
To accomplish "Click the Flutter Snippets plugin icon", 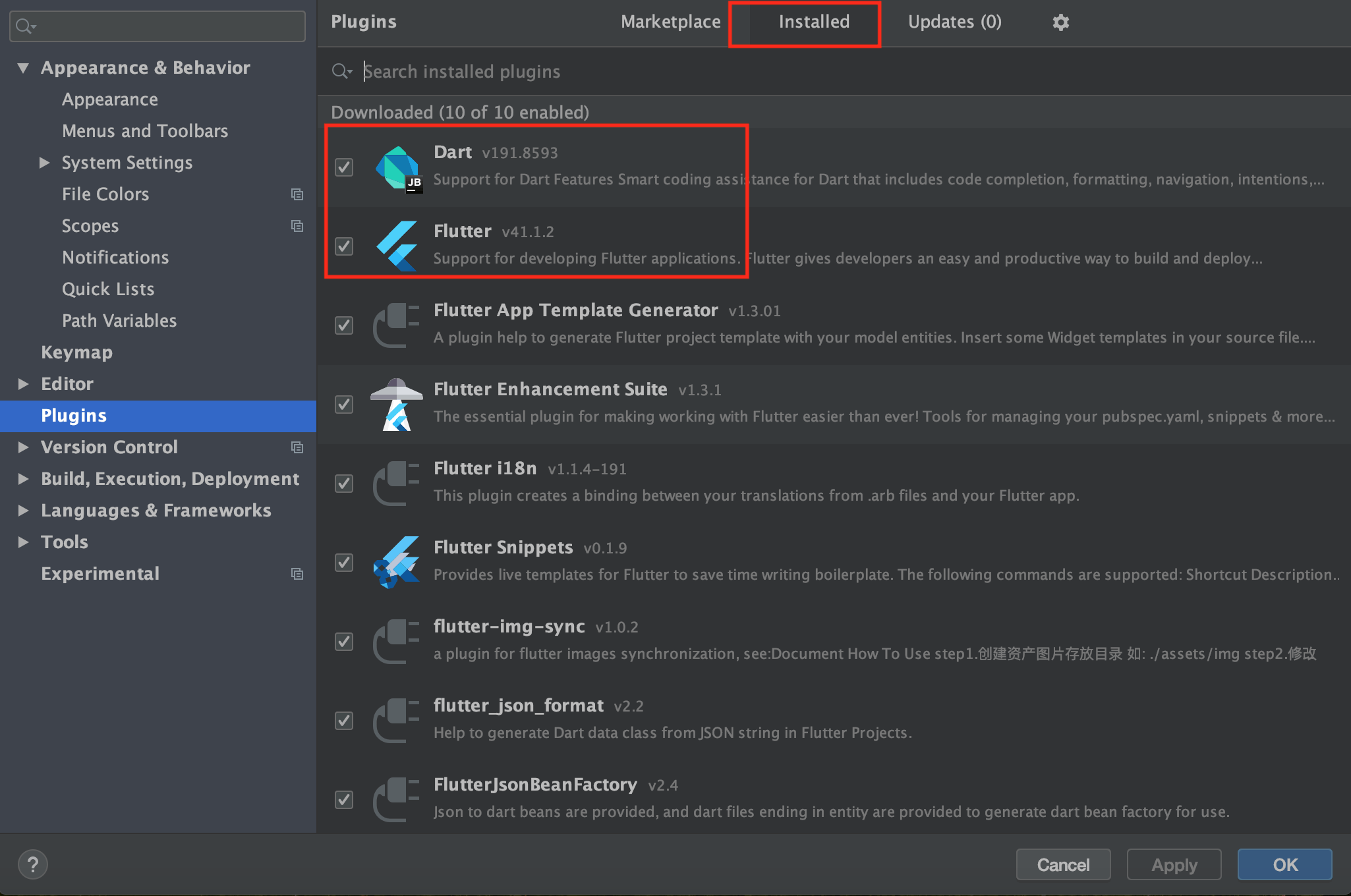I will tap(397, 562).
